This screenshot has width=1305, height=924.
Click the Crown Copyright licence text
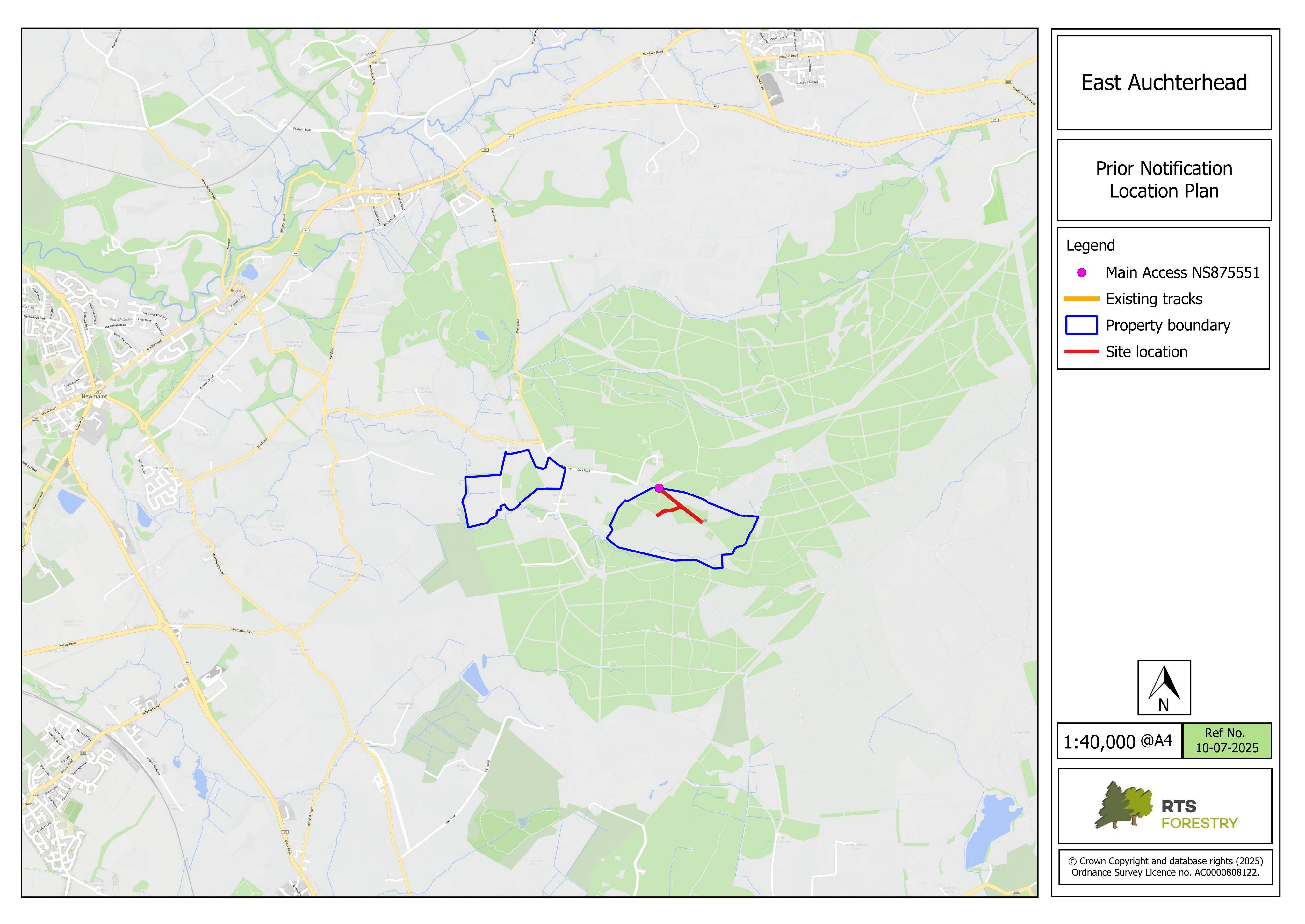[1165, 867]
